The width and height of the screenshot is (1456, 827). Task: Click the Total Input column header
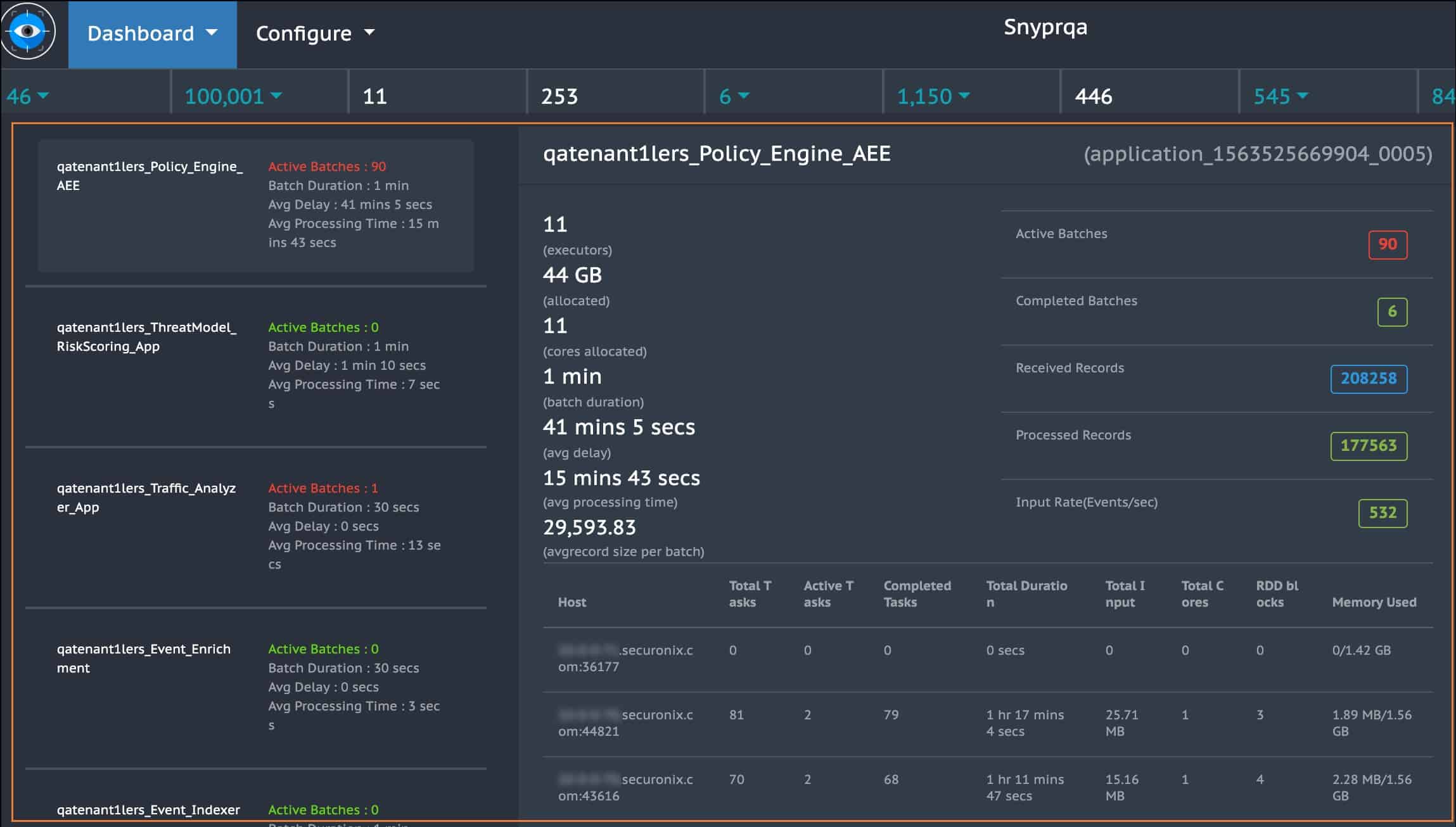point(1125,594)
